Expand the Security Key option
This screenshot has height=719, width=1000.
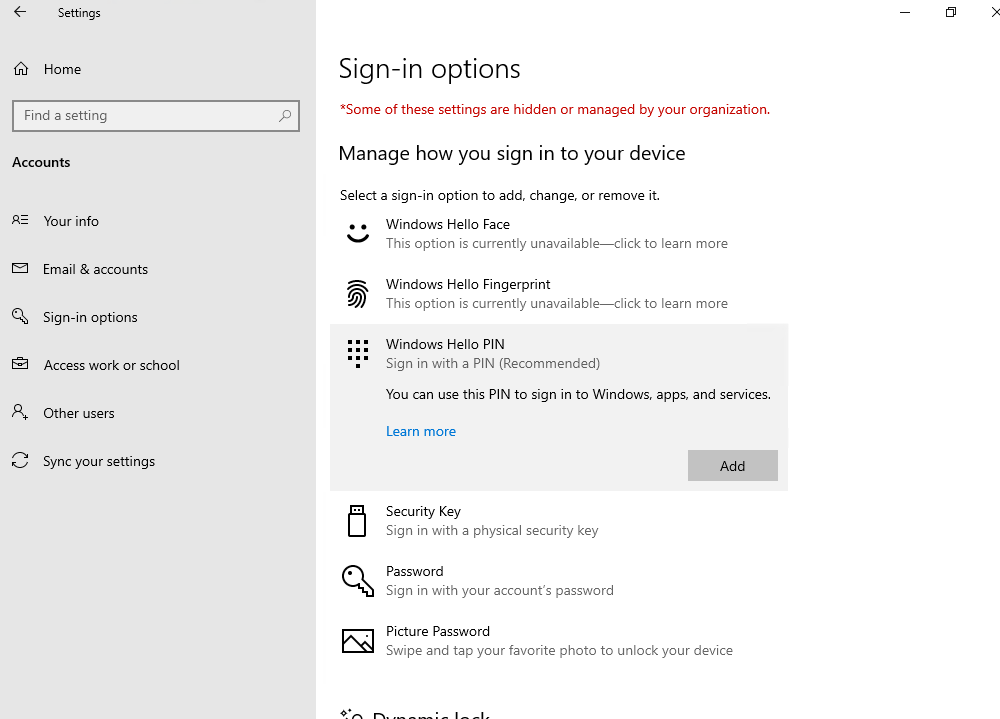click(x=559, y=521)
